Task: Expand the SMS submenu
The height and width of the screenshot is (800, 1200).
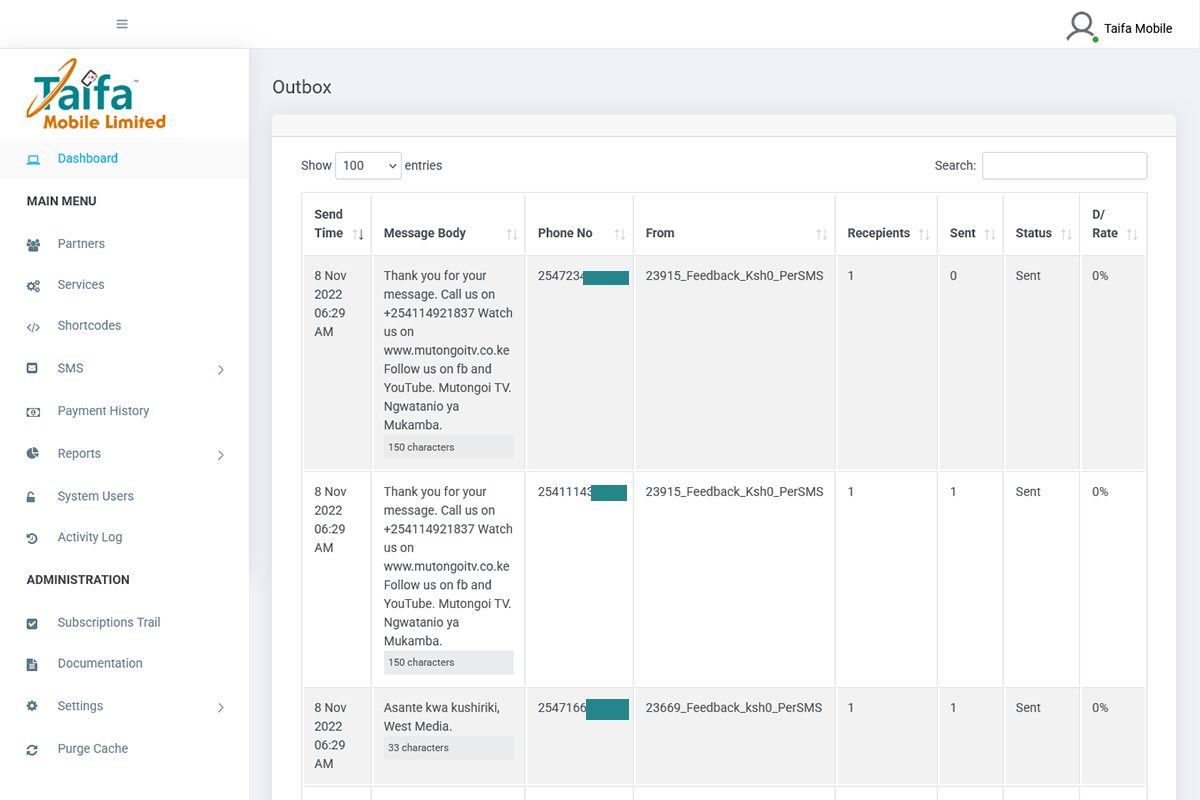Action: point(221,370)
